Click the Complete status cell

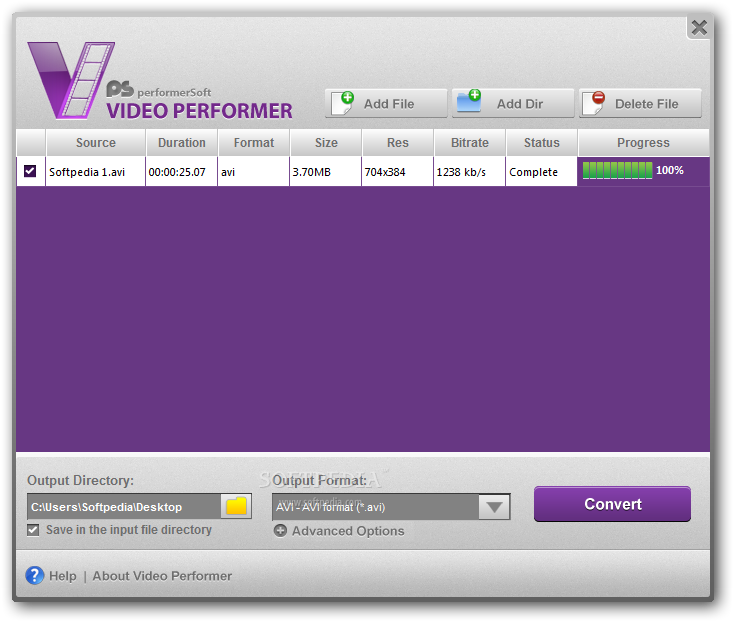coord(542,172)
